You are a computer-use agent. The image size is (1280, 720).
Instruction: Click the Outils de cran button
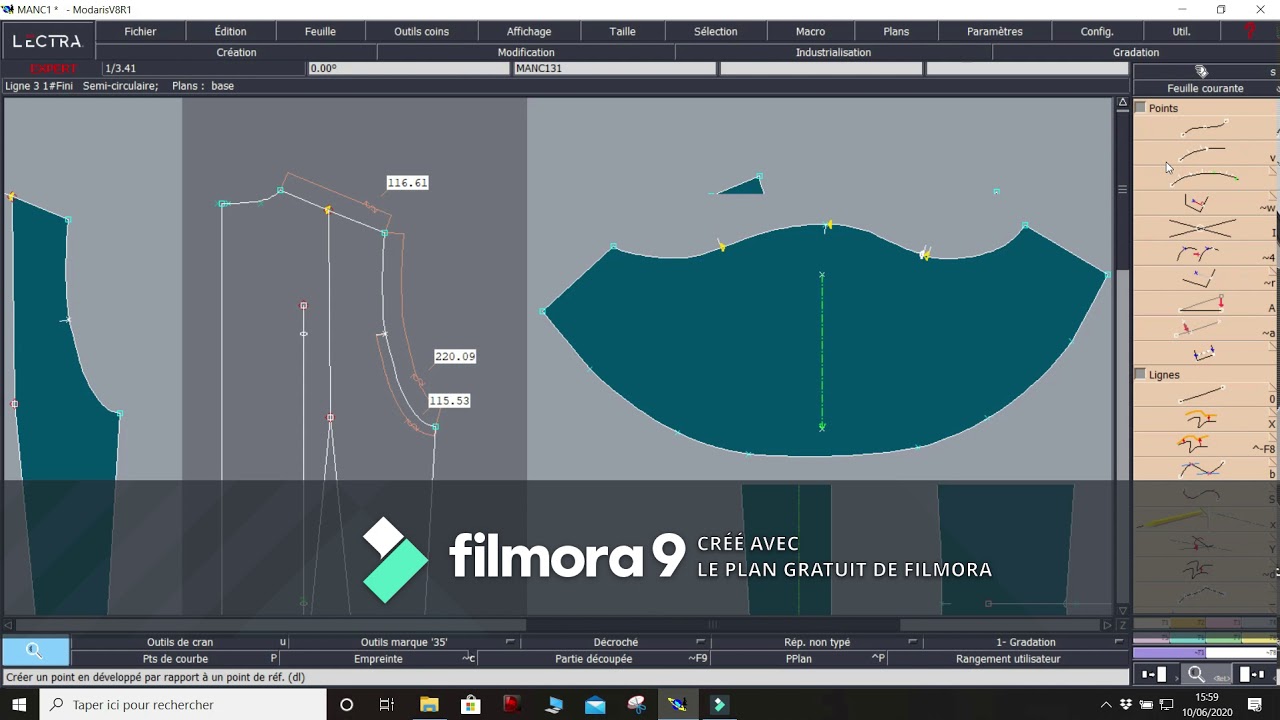pyautogui.click(x=180, y=642)
